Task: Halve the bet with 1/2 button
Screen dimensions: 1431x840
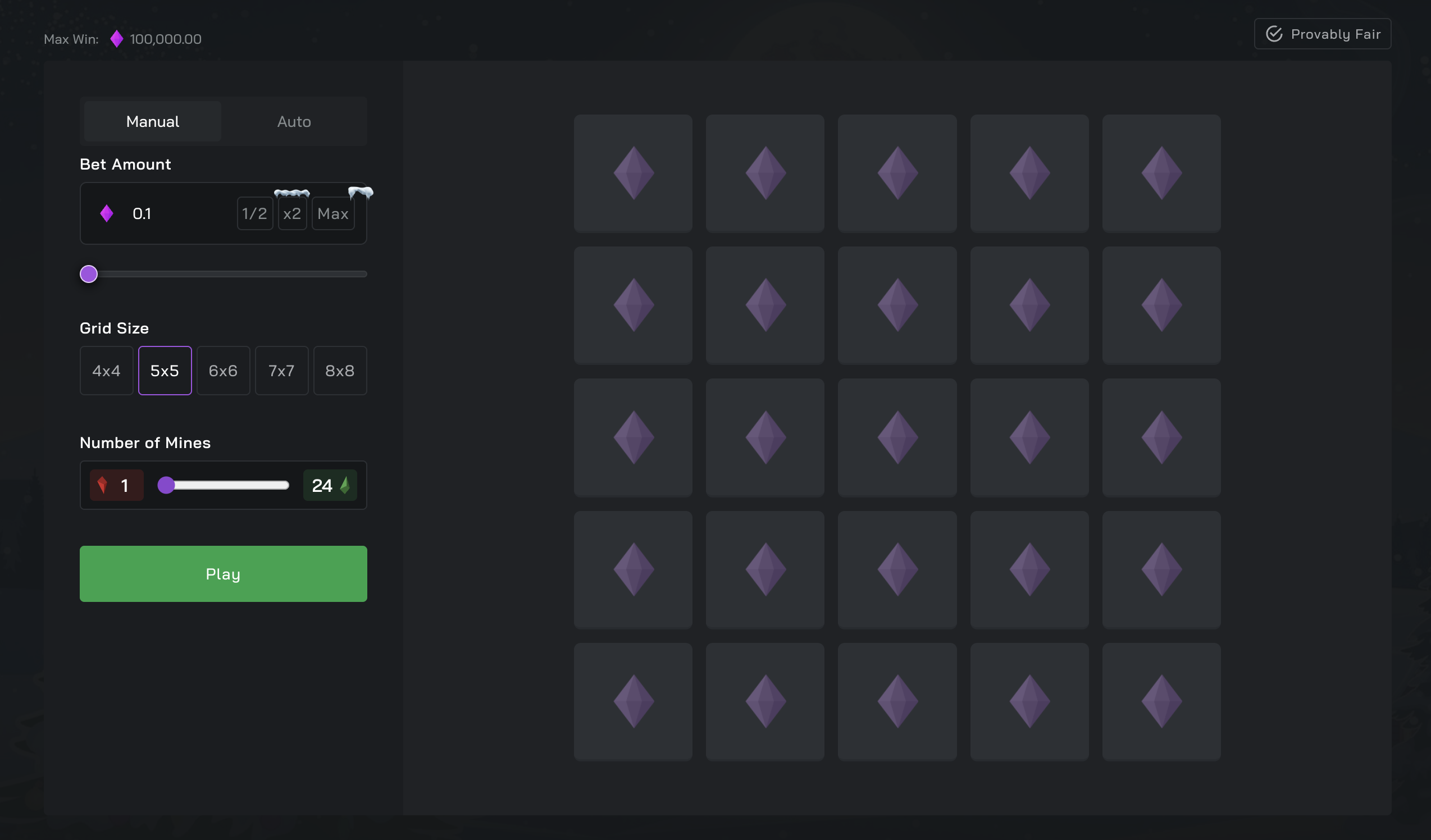Action: 254,213
